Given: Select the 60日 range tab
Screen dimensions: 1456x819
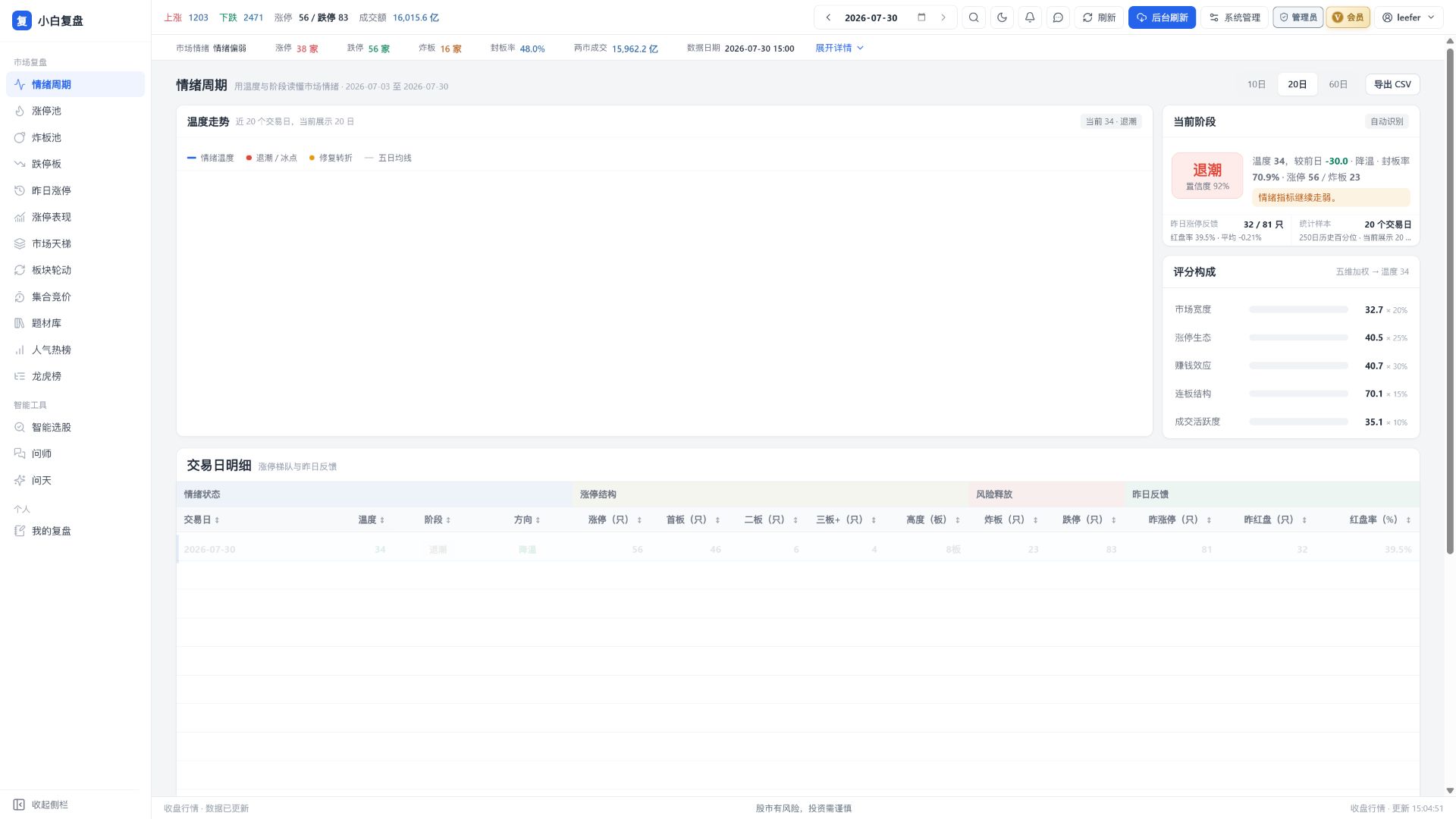Looking at the screenshot, I should click(1338, 84).
